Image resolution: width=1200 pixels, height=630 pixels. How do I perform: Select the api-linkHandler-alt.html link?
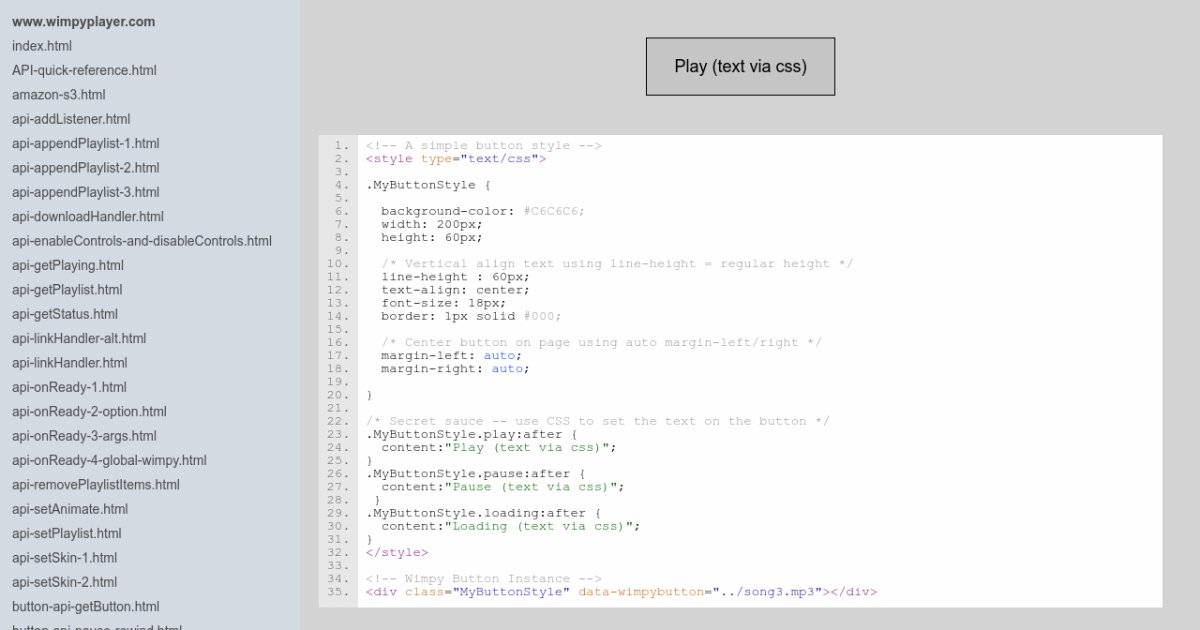[79, 338]
